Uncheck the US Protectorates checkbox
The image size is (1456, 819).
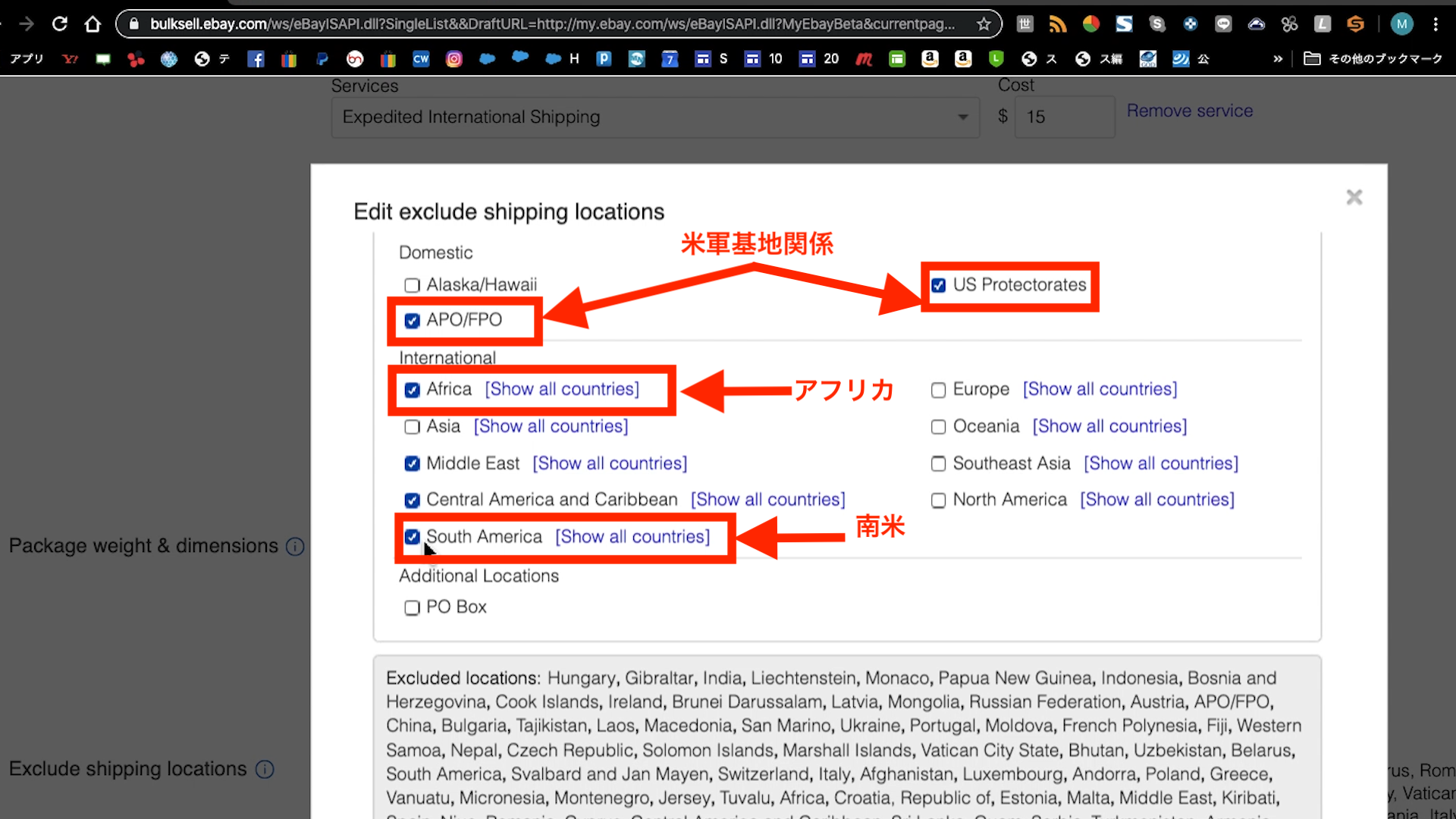point(938,285)
